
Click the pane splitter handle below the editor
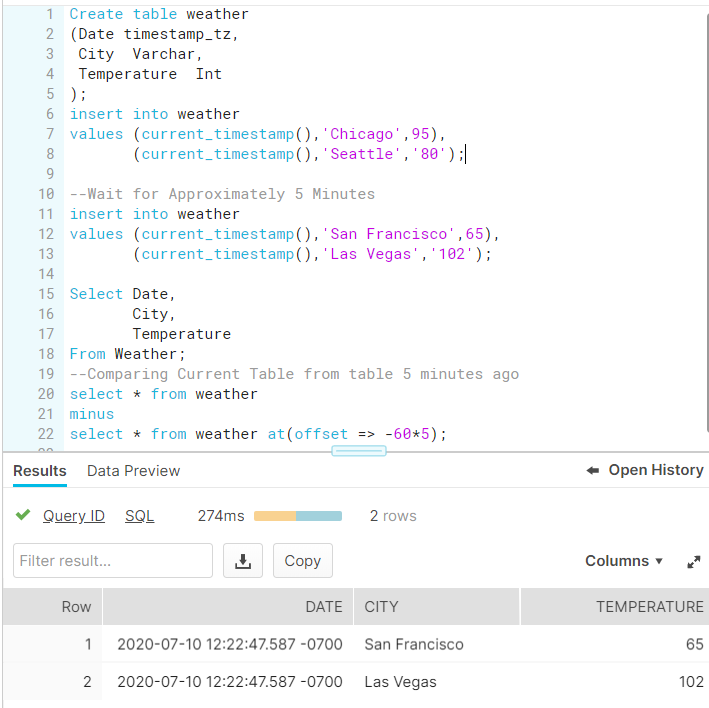(x=359, y=451)
